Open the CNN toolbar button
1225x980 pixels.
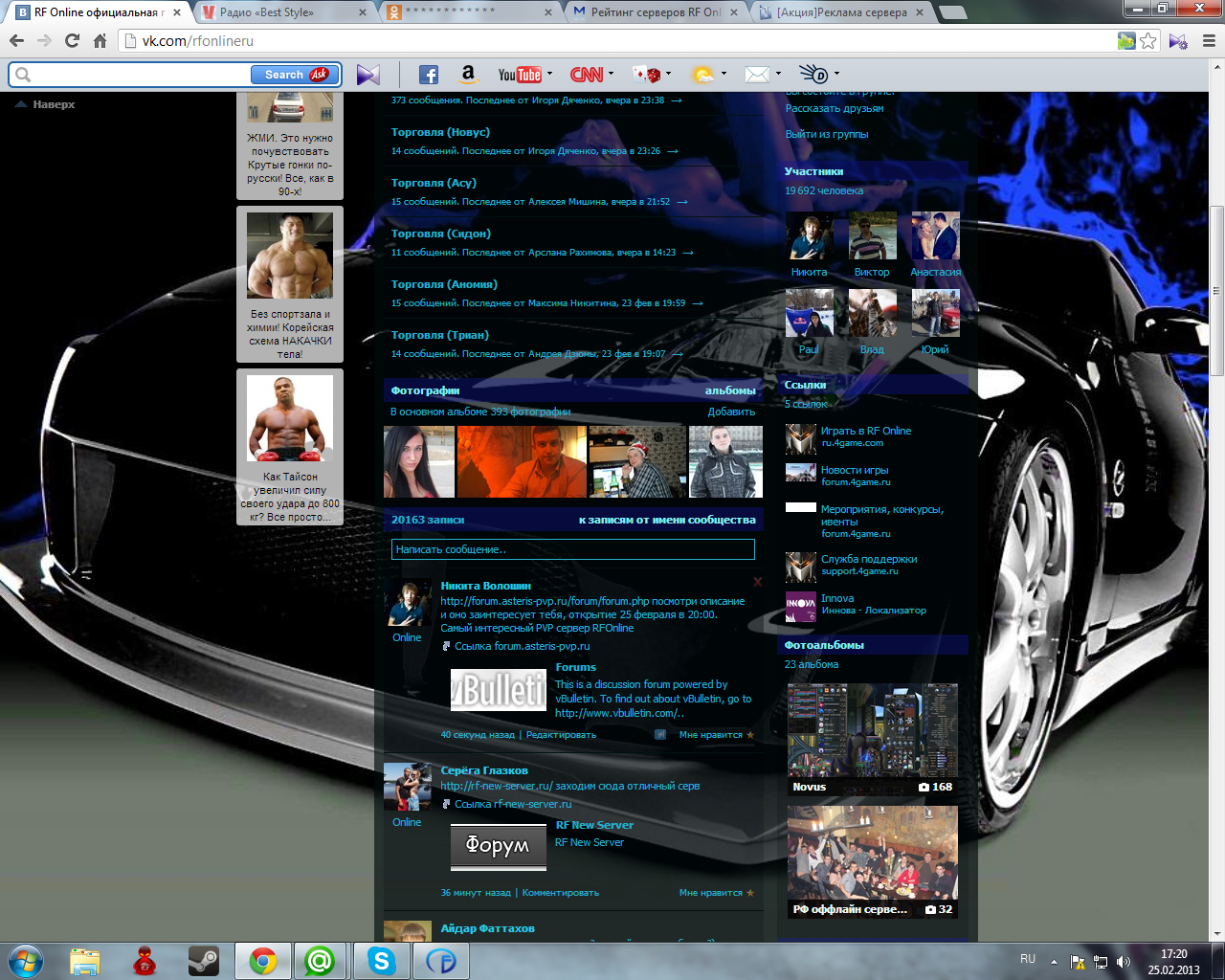(586, 75)
